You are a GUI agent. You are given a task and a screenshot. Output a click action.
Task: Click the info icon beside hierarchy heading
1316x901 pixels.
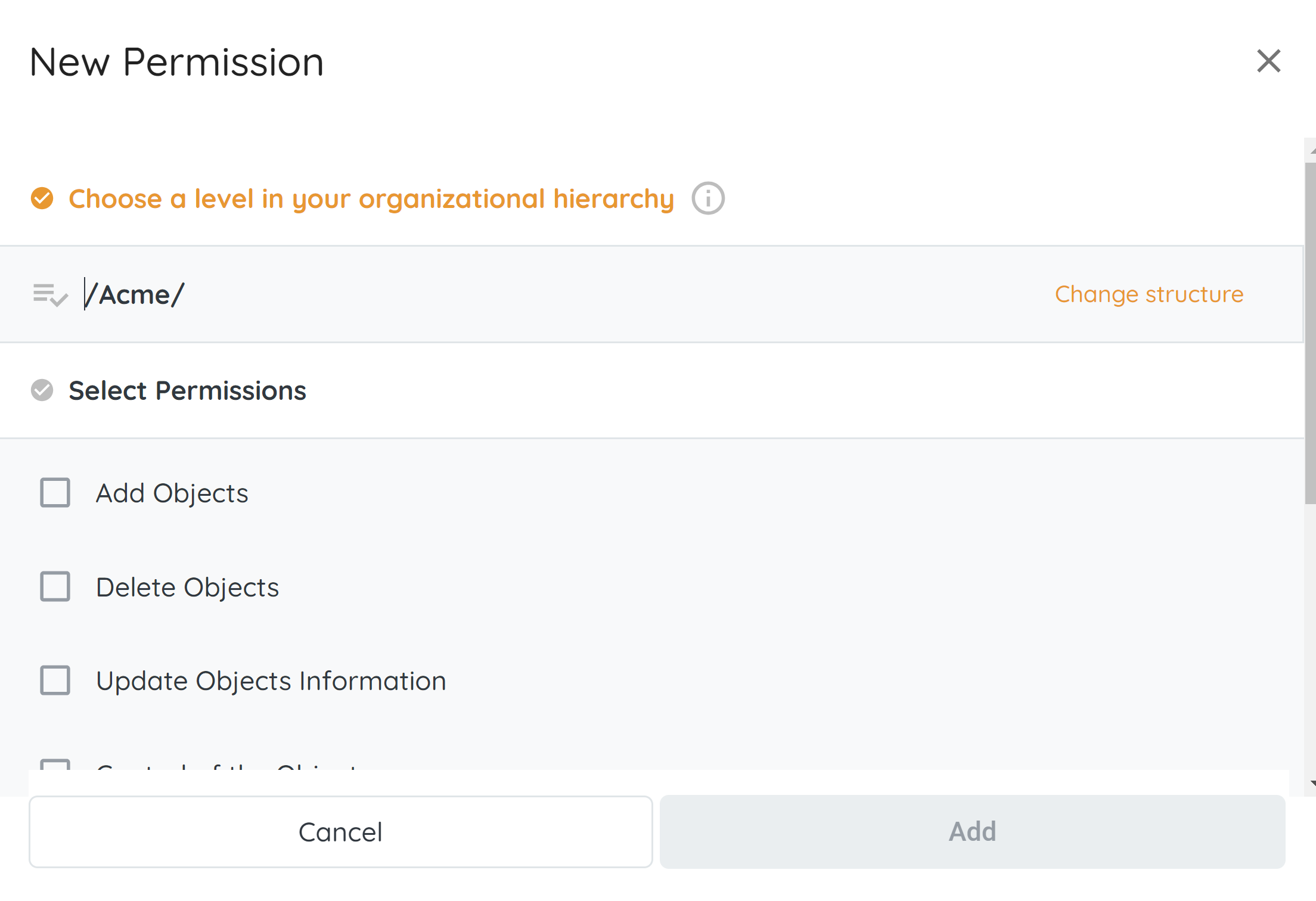pyautogui.click(x=708, y=198)
